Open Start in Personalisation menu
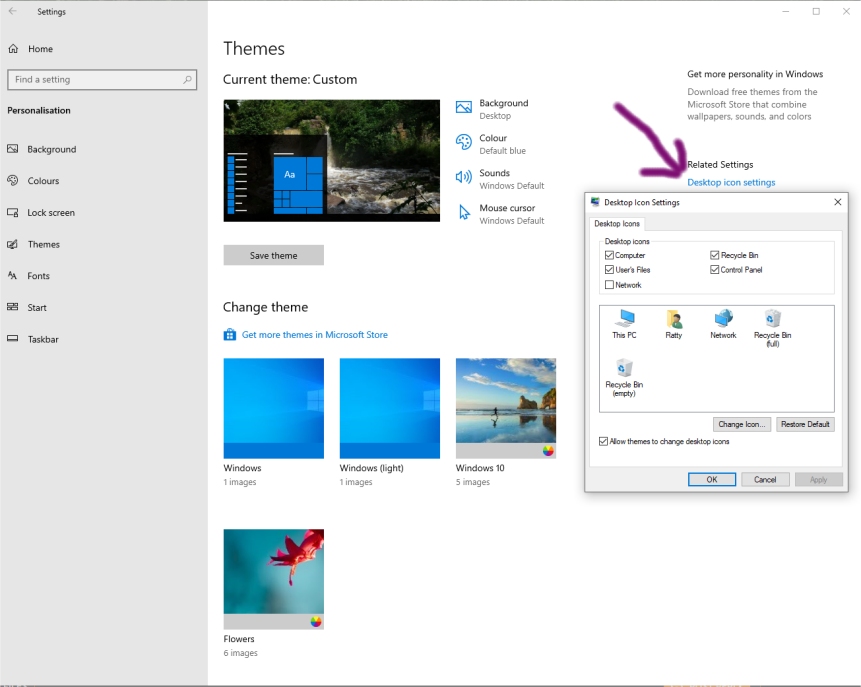861x687 pixels. tap(37, 308)
